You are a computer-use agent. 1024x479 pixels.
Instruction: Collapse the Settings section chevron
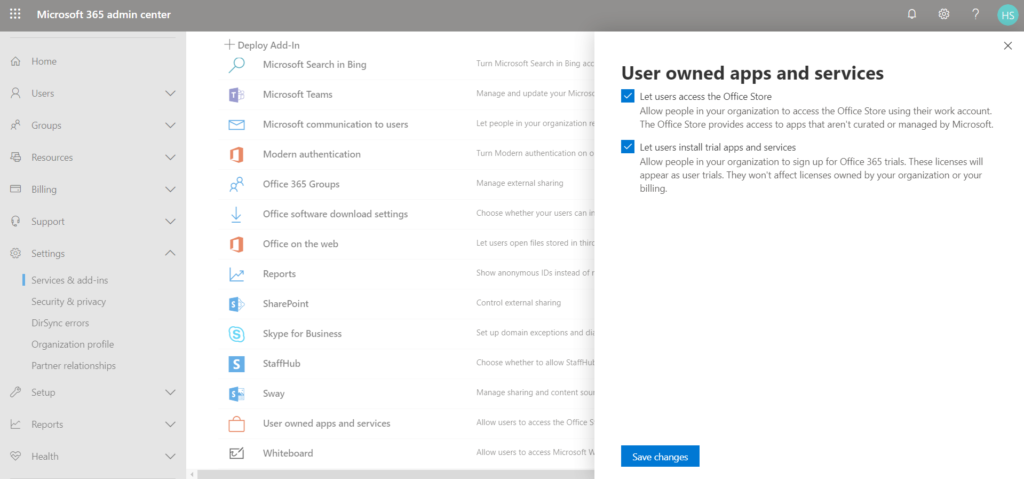(x=170, y=253)
